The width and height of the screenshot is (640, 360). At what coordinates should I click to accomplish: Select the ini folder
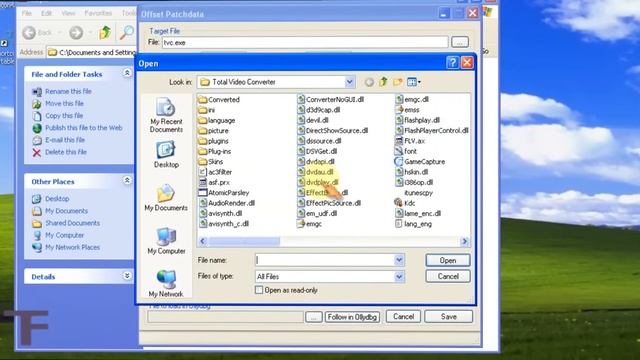207,110
